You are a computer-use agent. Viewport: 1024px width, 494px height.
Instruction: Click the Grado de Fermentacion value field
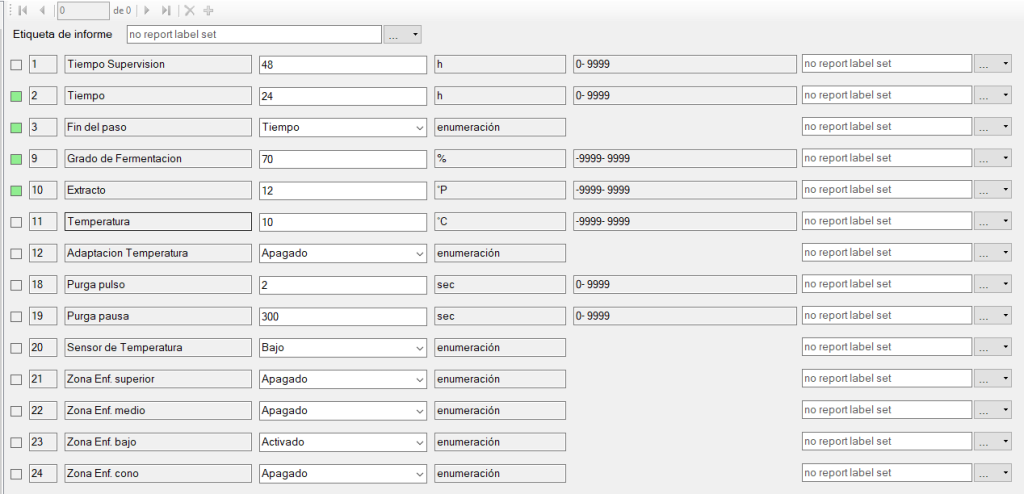coord(342,159)
